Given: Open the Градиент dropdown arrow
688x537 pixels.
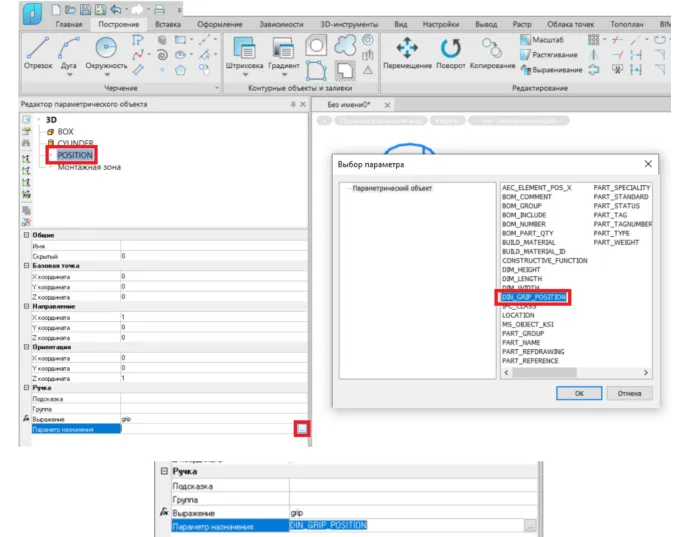Looking at the screenshot, I should [284, 75].
